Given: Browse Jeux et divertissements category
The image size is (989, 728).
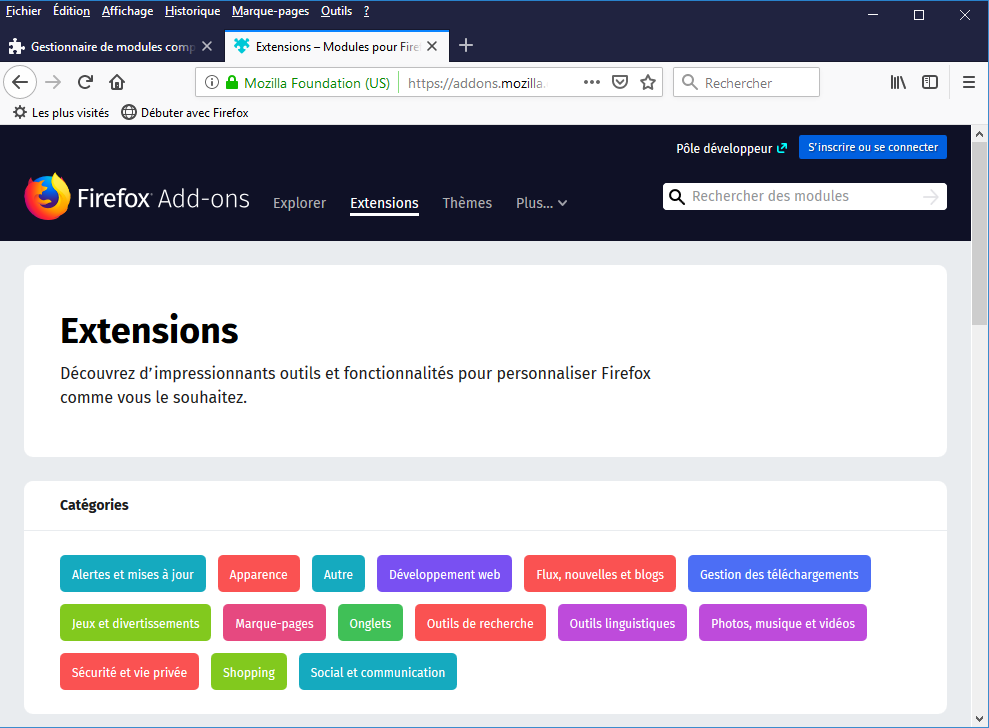Looking at the screenshot, I should coord(135,623).
